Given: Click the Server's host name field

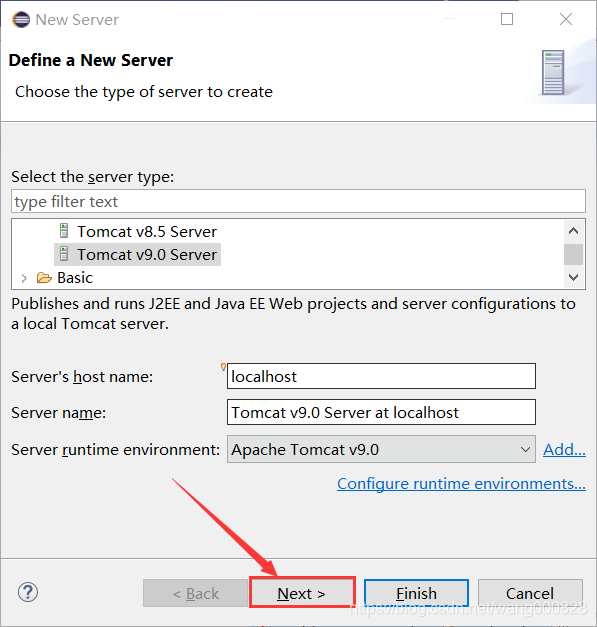Looking at the screenshot, I should 381,376.
